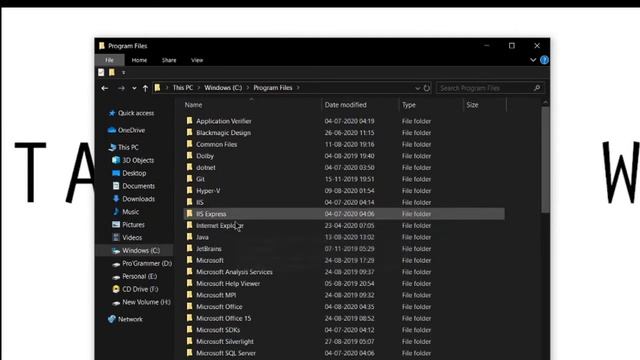Image resolution: width=640 pixels, height=360 pixels.
Task: Select Program Files in the address breadcrumb
Action: [273, 88]
